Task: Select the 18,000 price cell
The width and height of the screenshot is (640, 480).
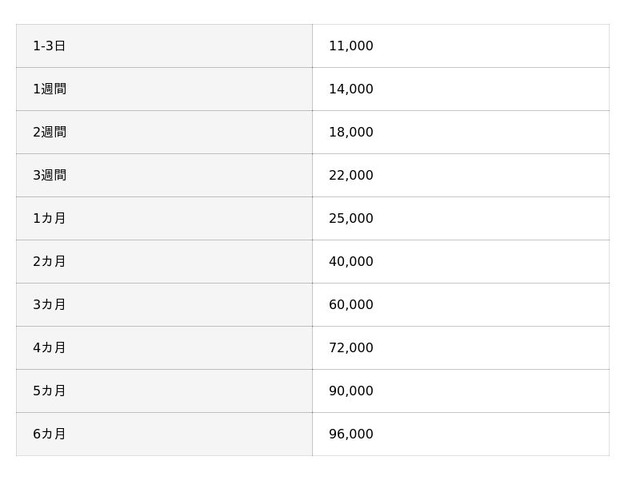Action: click(x=351, y=132)
